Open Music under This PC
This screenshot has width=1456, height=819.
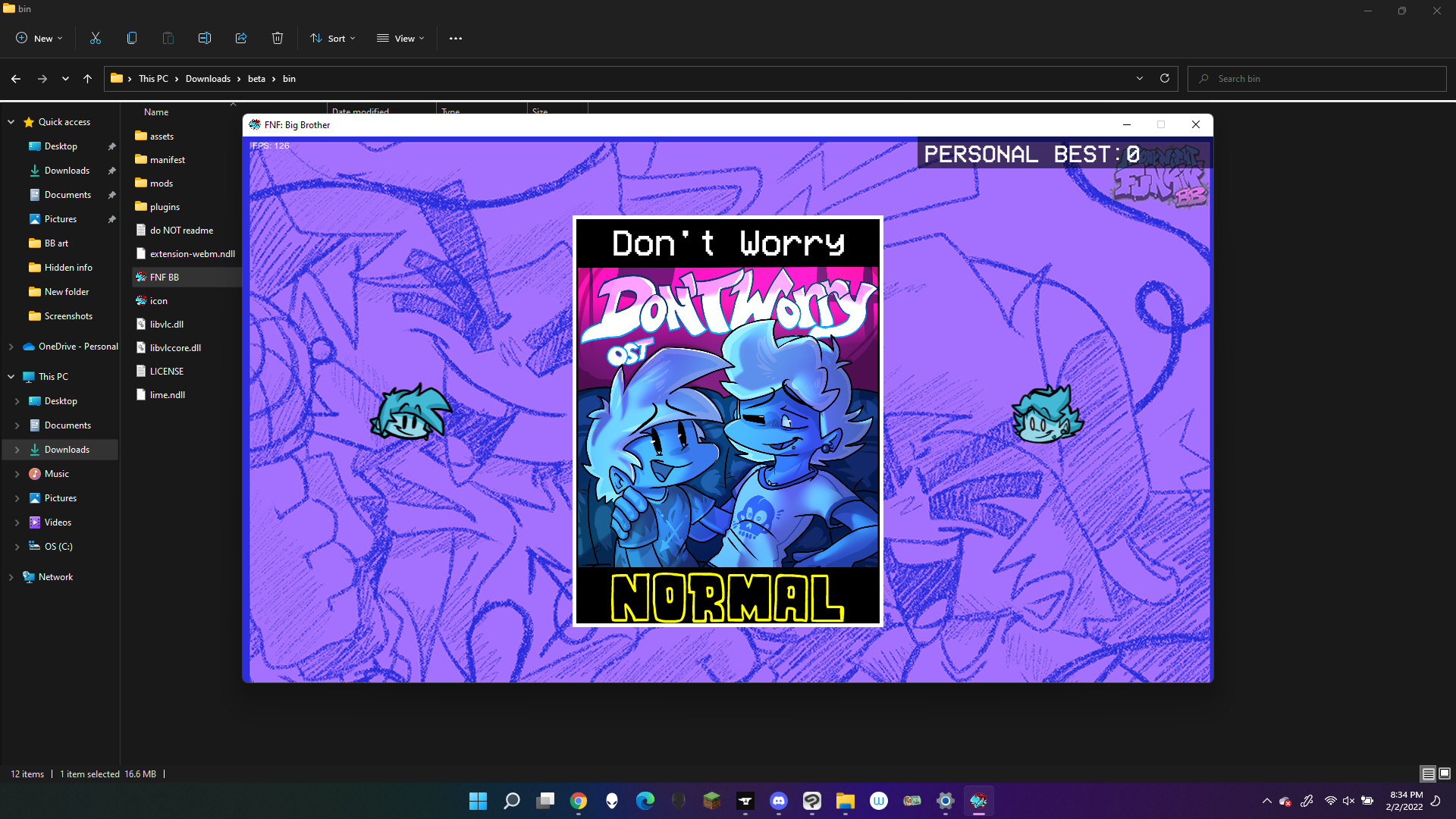click(56, 474)
